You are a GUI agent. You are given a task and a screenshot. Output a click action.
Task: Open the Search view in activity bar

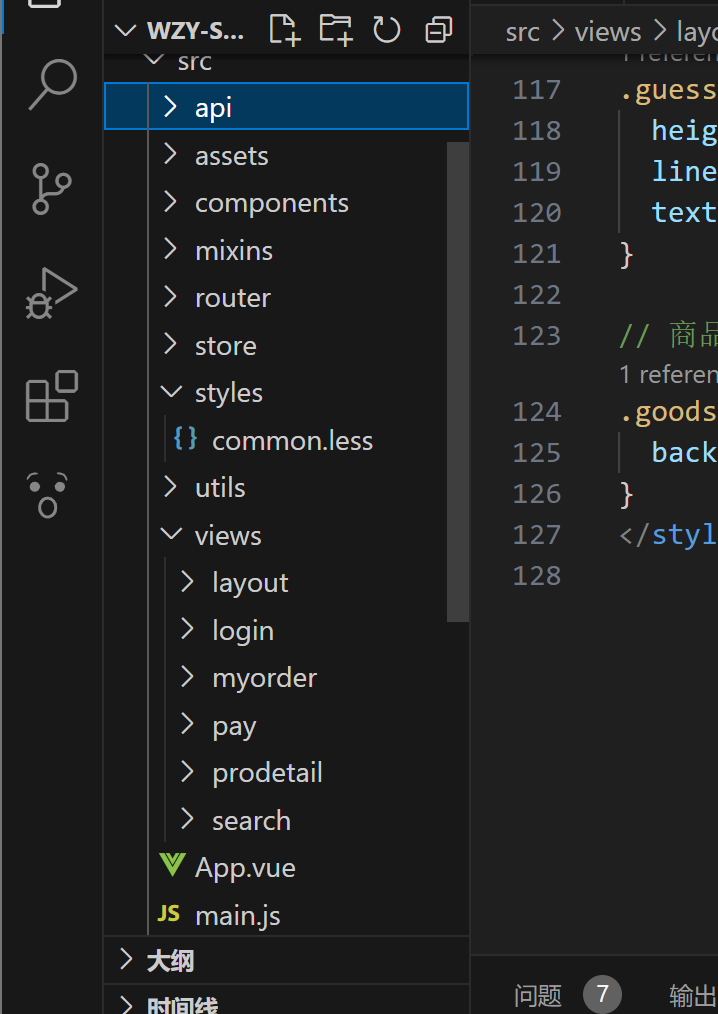point(52,84)
